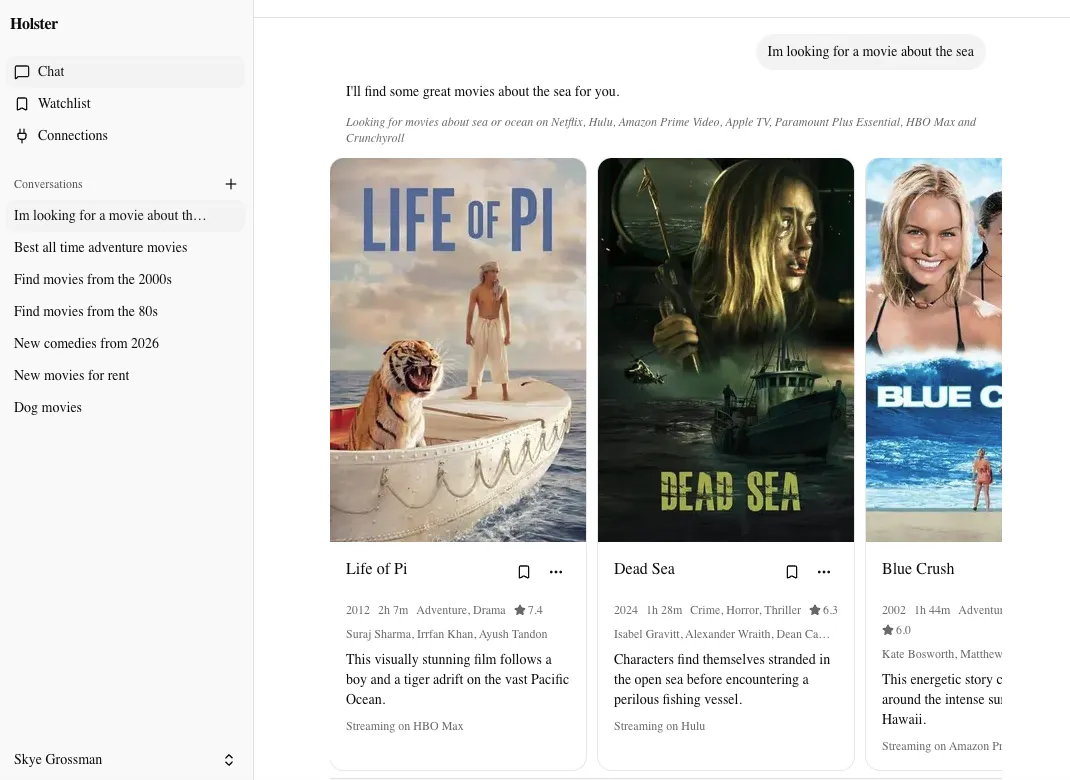Click the 'Looking for movies about sea' status line
This screenshot has height=780, width=1070.
click(661, 130)
